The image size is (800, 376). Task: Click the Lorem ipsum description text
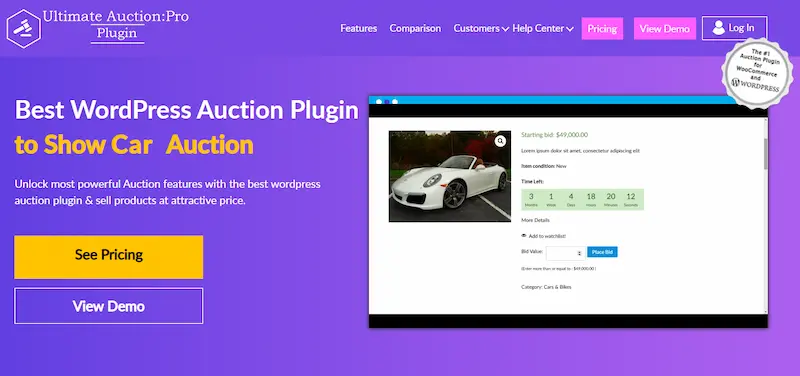tap(580, 151)
